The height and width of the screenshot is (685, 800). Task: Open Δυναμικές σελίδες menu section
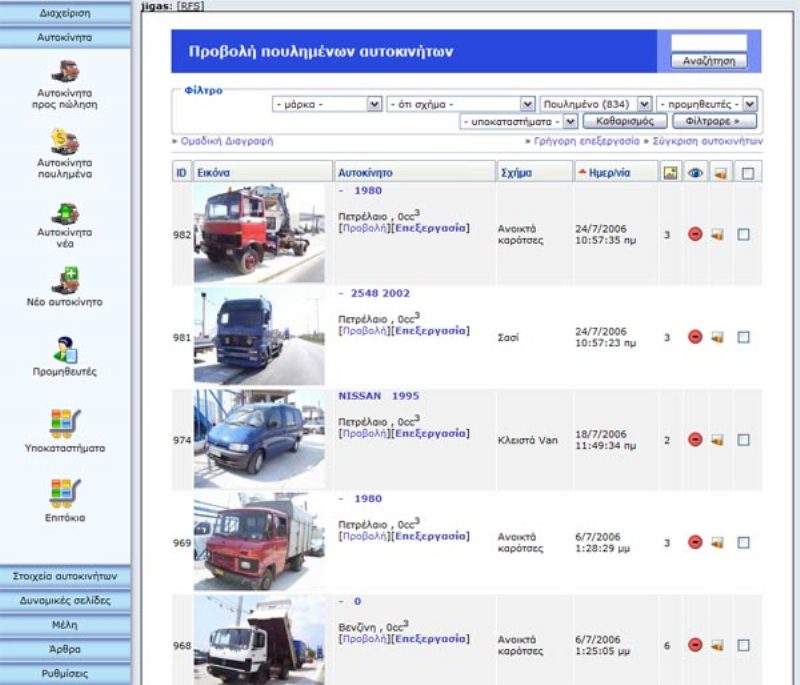click(x=65, y=600)
